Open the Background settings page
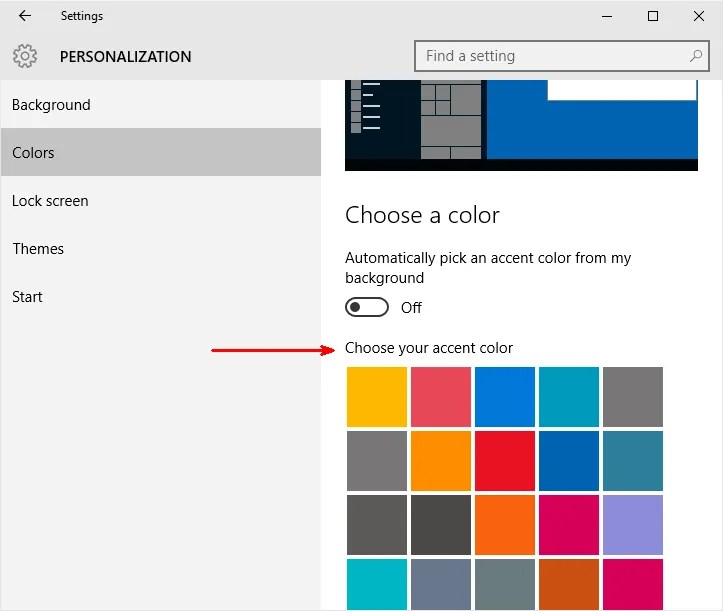The height and width of the screenshot is (611, 723). click(x=160, y=105)
